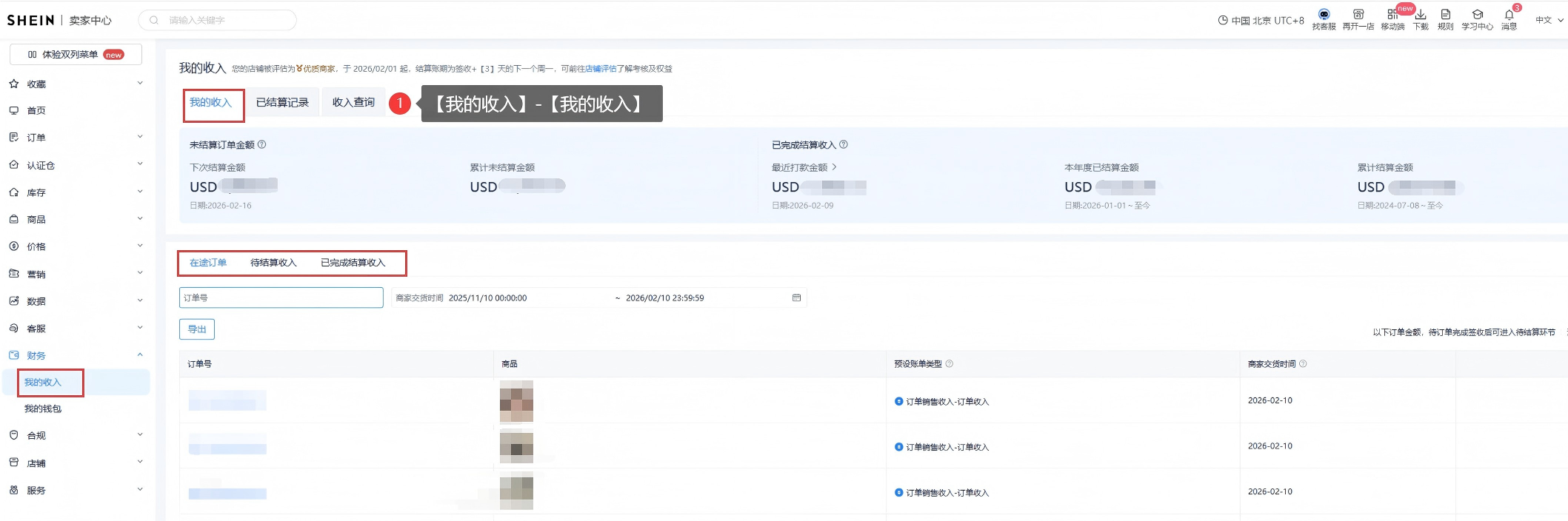
Task: Click the 下载 download icon
Action: coord(1421,14)
